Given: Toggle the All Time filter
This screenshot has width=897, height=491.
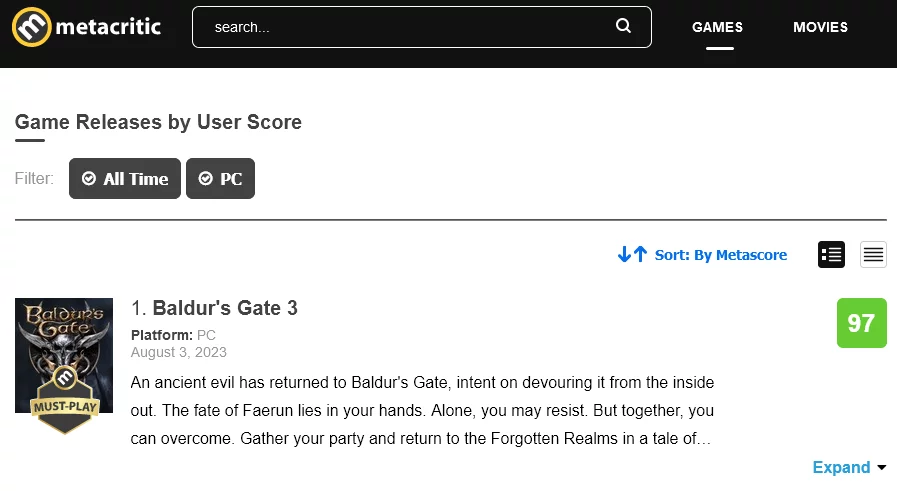Looking at the screenshot, I should pos(125,179).
